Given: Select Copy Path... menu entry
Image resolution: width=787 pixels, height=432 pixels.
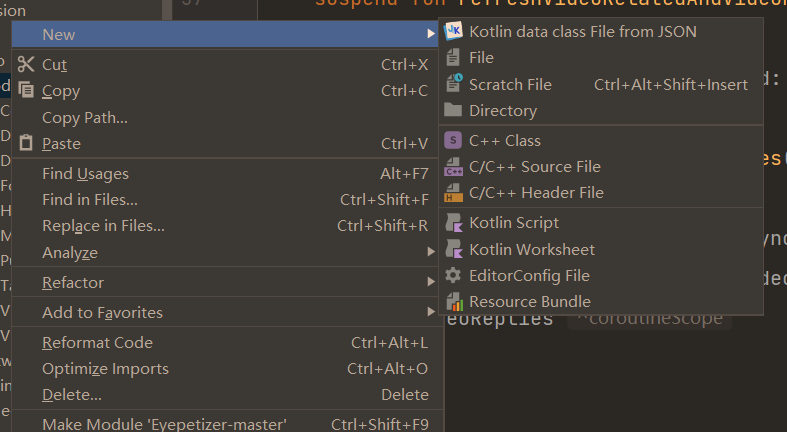Looking at the screenshot, I should point(225,117).
